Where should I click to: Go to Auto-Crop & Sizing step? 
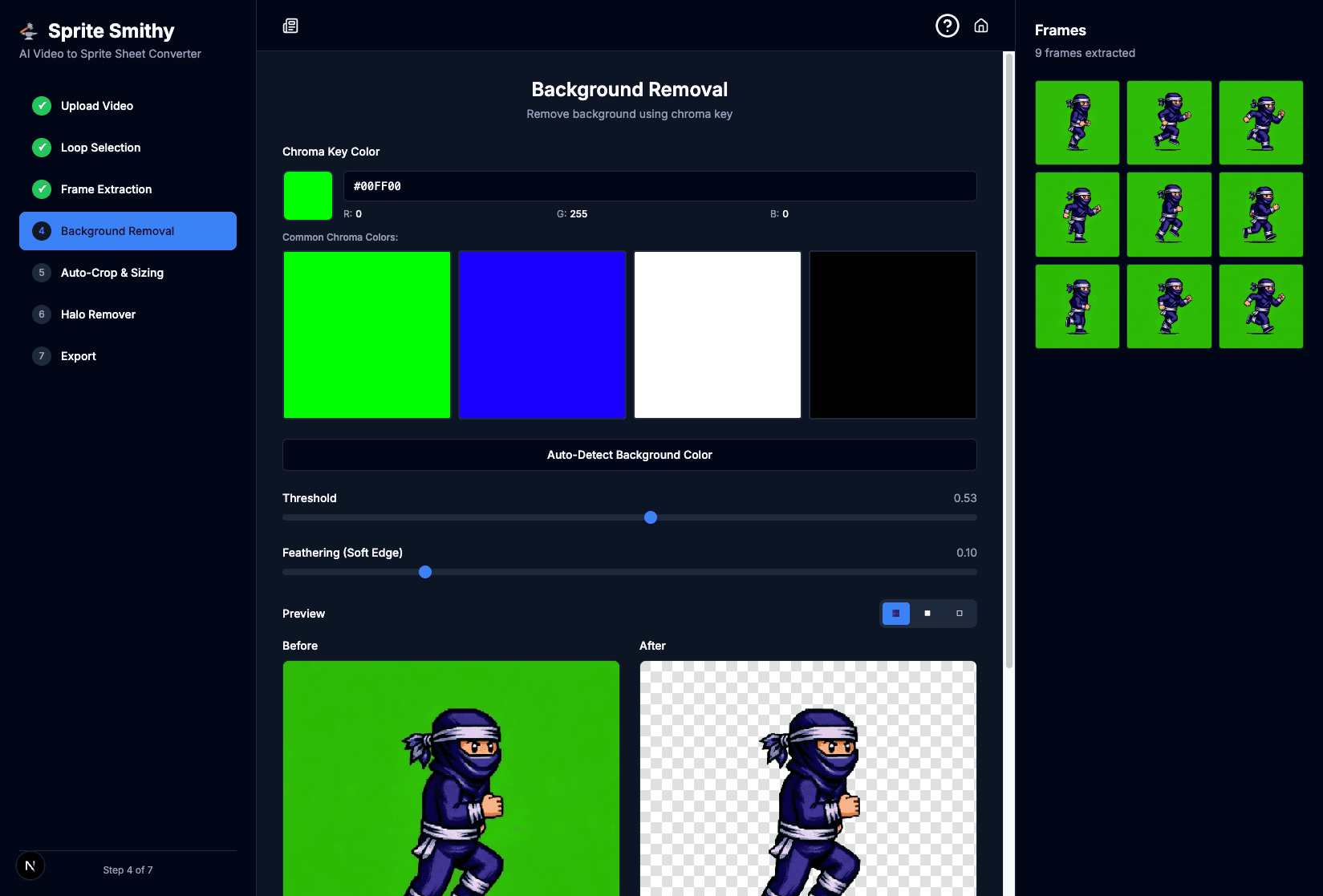click(112, 273)
